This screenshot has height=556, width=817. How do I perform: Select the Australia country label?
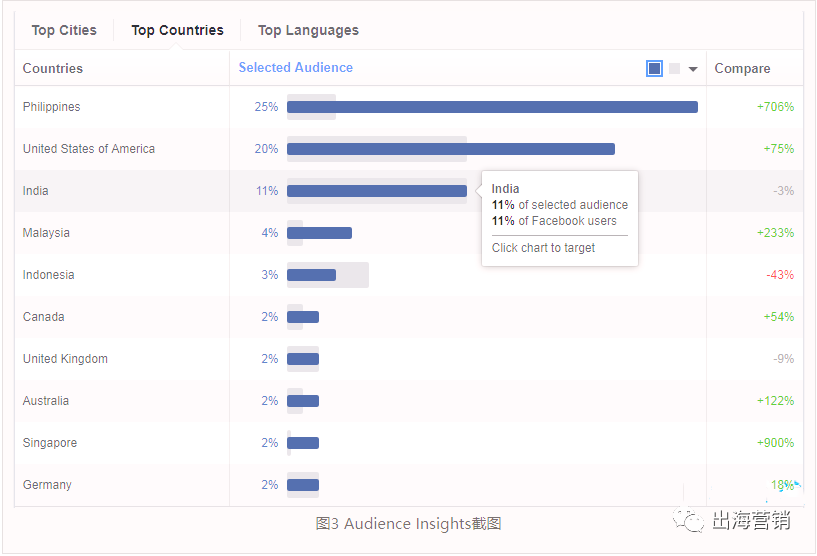46,401
